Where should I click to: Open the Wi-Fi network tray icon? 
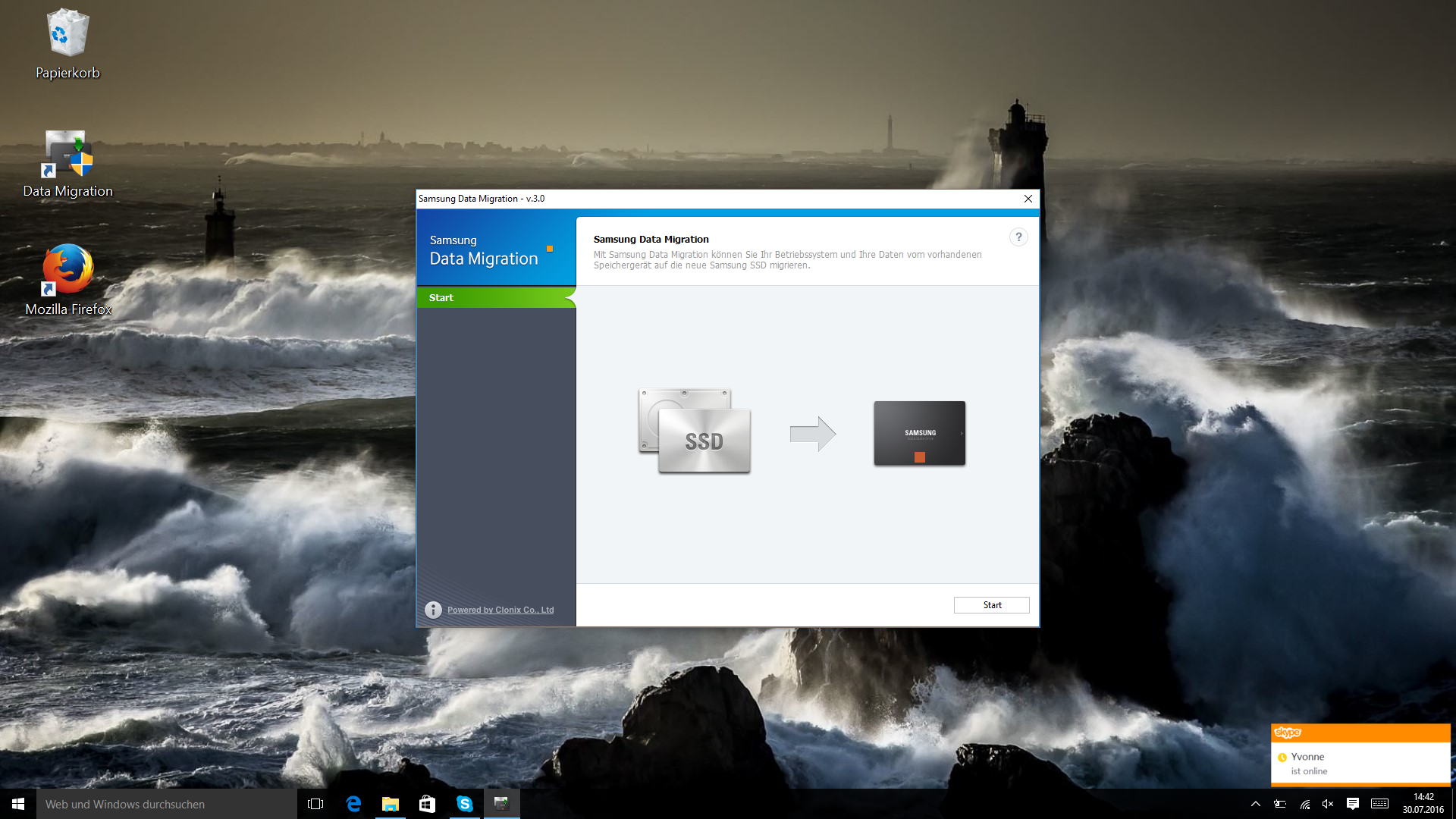point(1304,804)
